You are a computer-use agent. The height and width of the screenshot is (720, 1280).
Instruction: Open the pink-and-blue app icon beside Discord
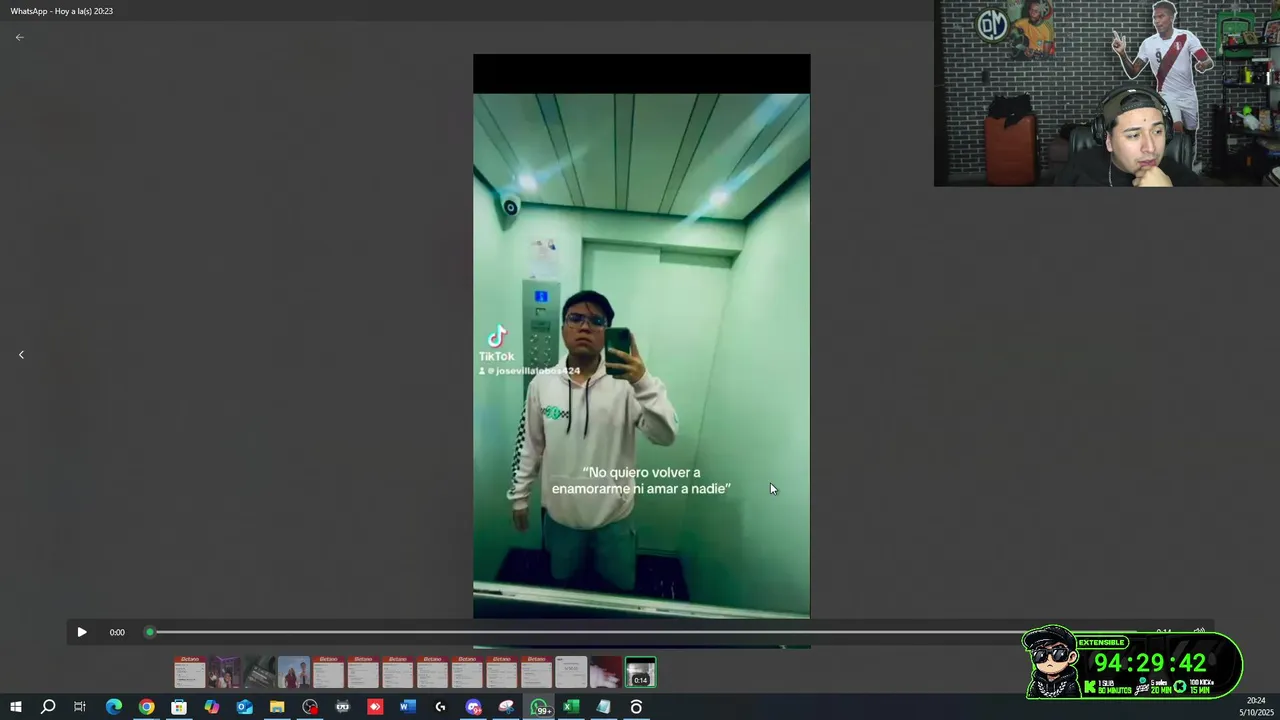[x=506, y=707]
